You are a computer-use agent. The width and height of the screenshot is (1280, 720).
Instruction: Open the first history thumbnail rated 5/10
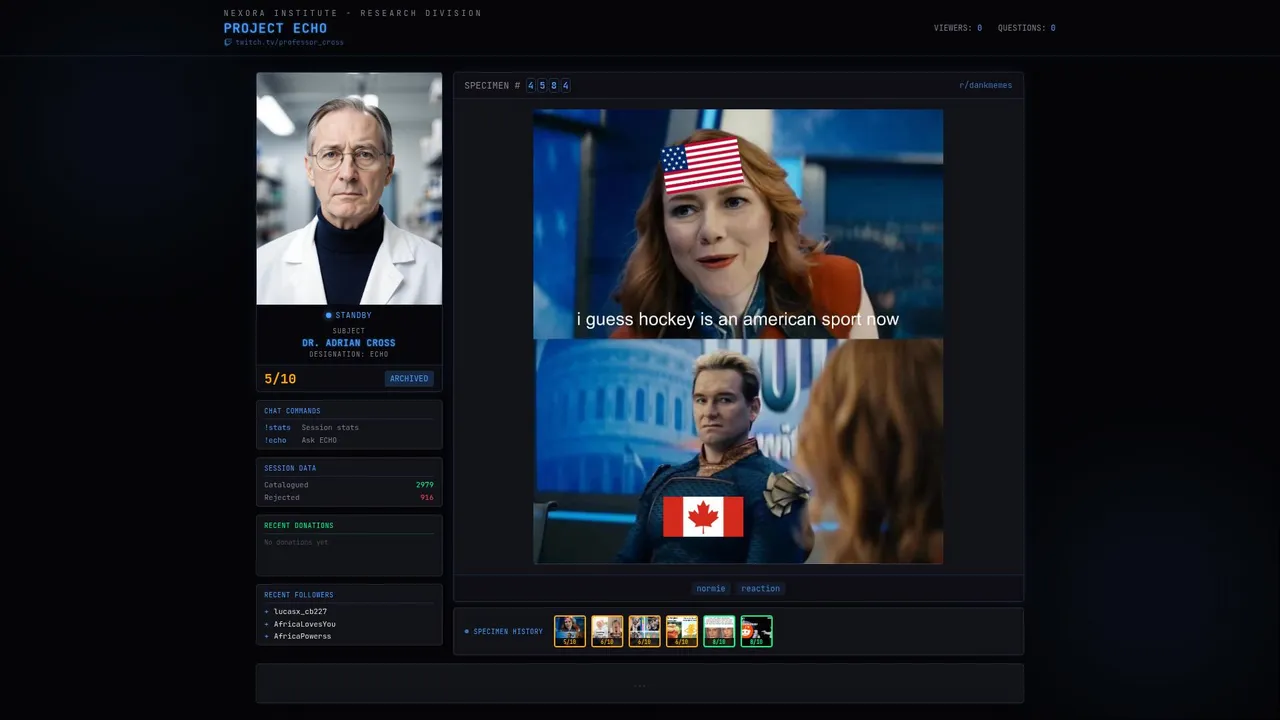(x=570, y=631)
